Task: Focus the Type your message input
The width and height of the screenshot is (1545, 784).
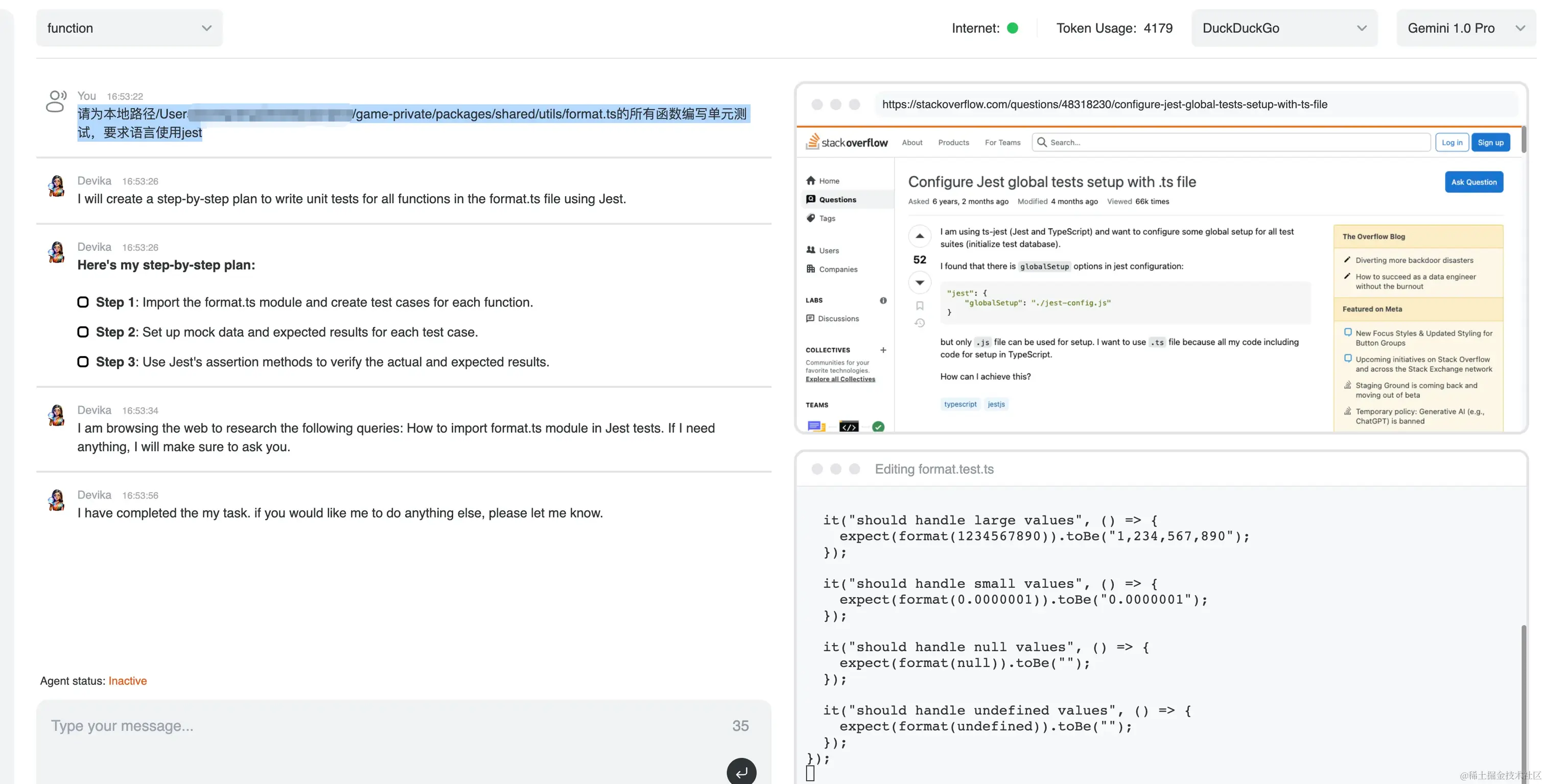Action: coord(384,726)
